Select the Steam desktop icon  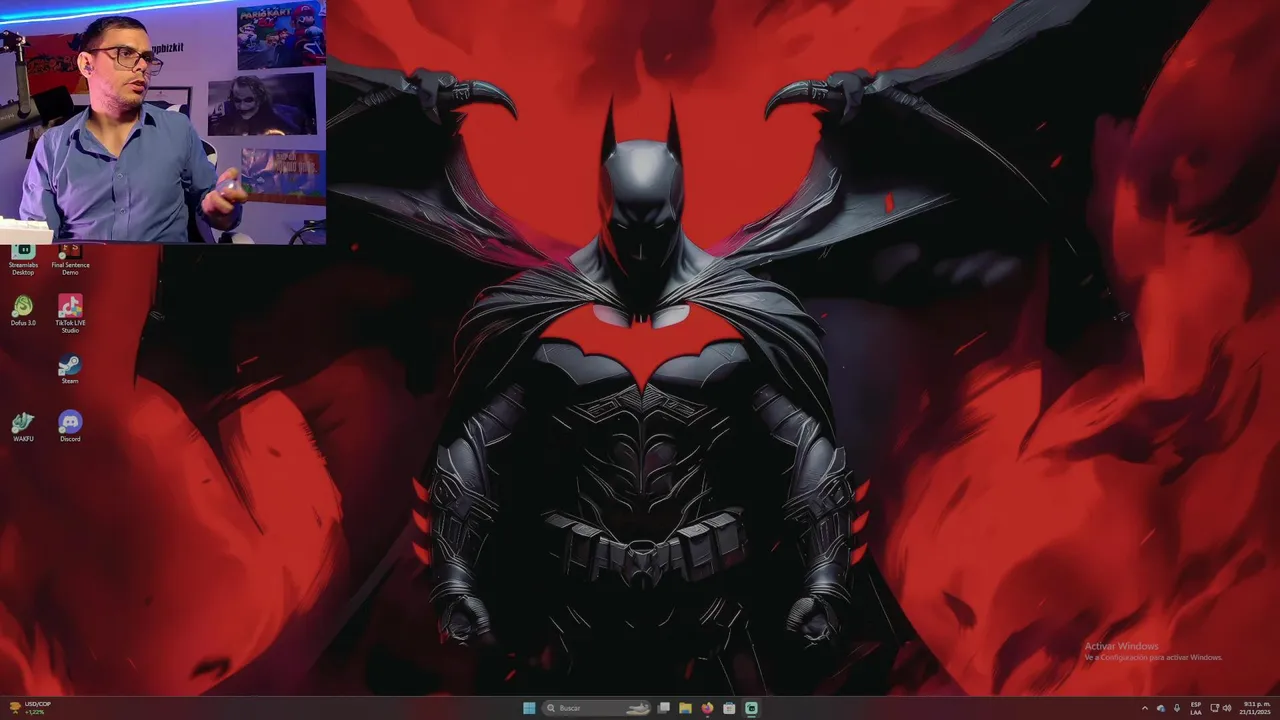point(70,369)
